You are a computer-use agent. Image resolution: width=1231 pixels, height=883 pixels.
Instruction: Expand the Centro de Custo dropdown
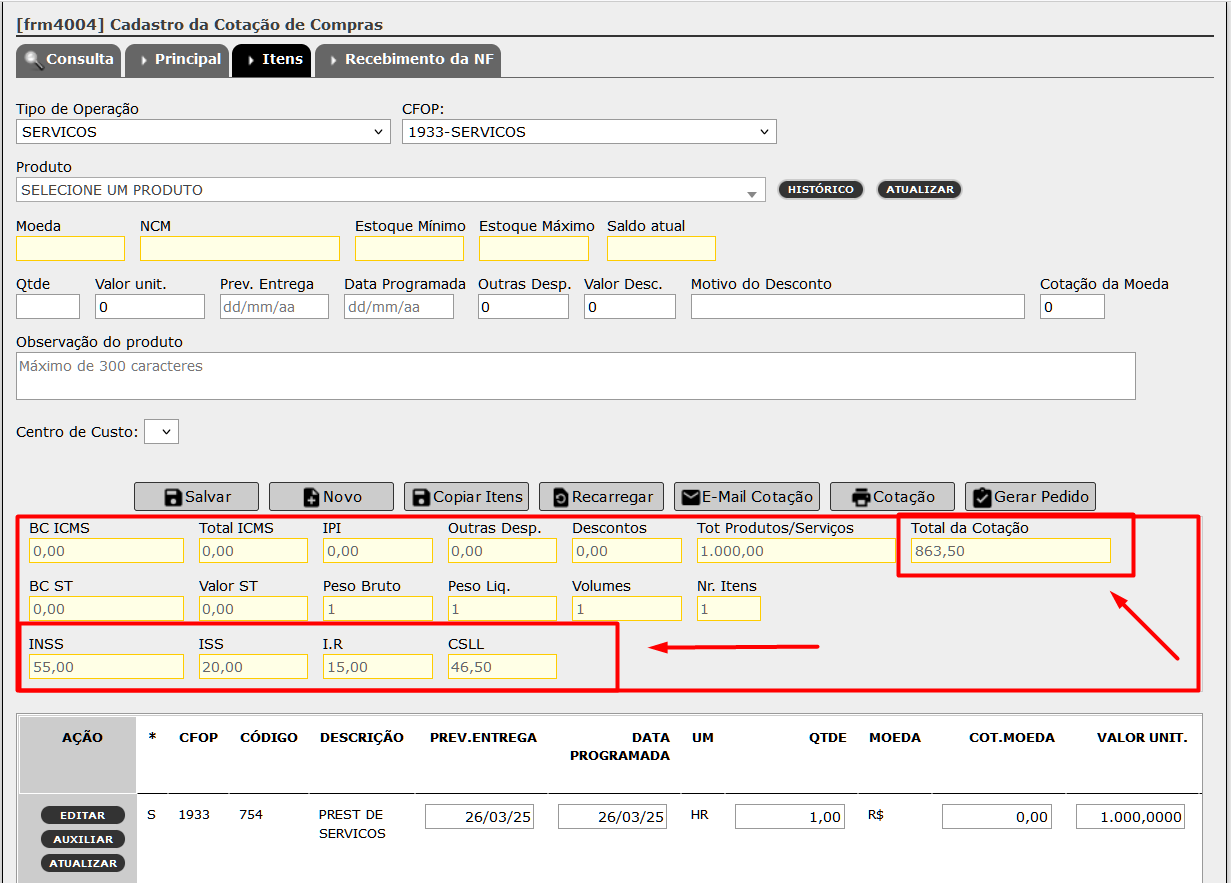(x=161, y=432)
